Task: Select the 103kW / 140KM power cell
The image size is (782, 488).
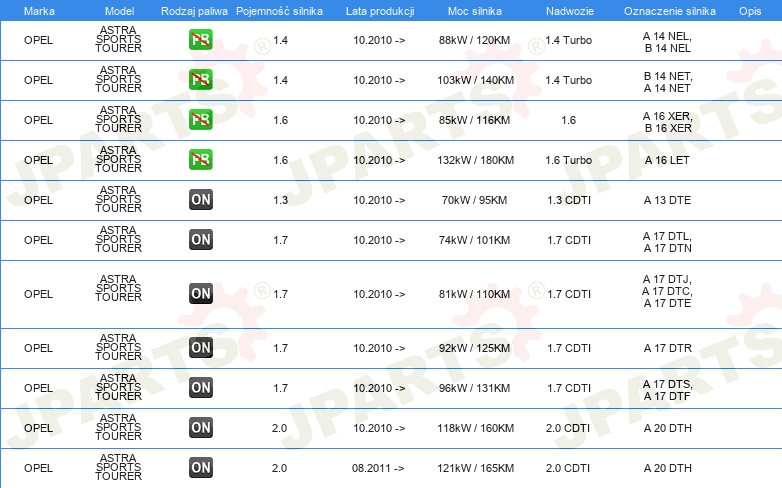Action: tap(475, 80)
